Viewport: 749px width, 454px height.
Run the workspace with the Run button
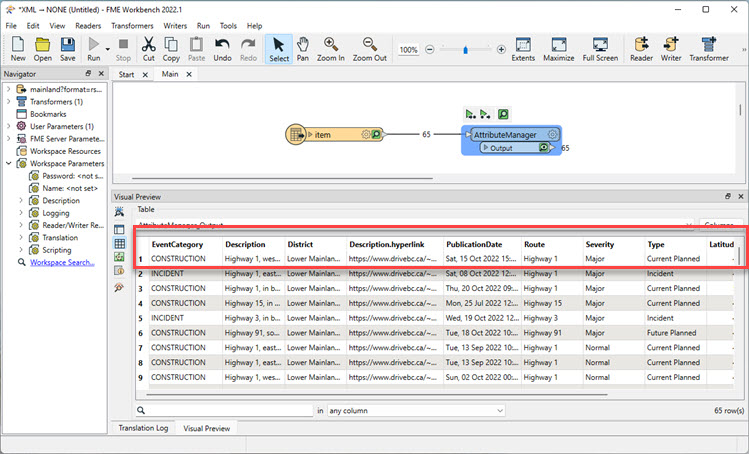tap(94, 49)
